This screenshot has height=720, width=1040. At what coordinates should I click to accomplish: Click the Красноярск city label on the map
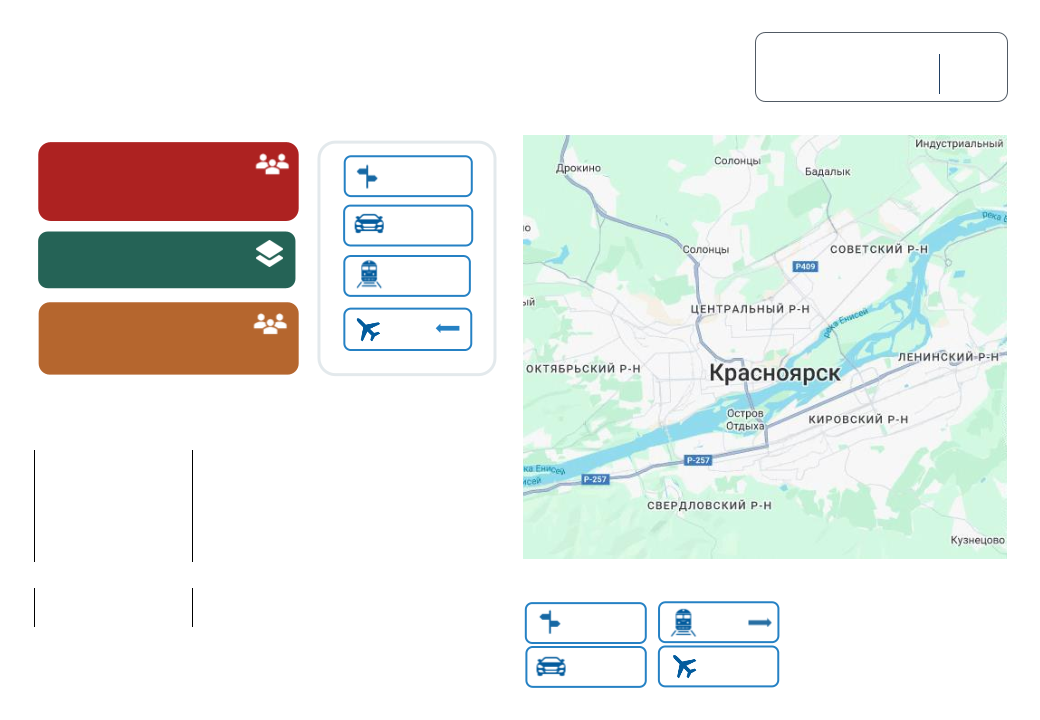[774, 373]
